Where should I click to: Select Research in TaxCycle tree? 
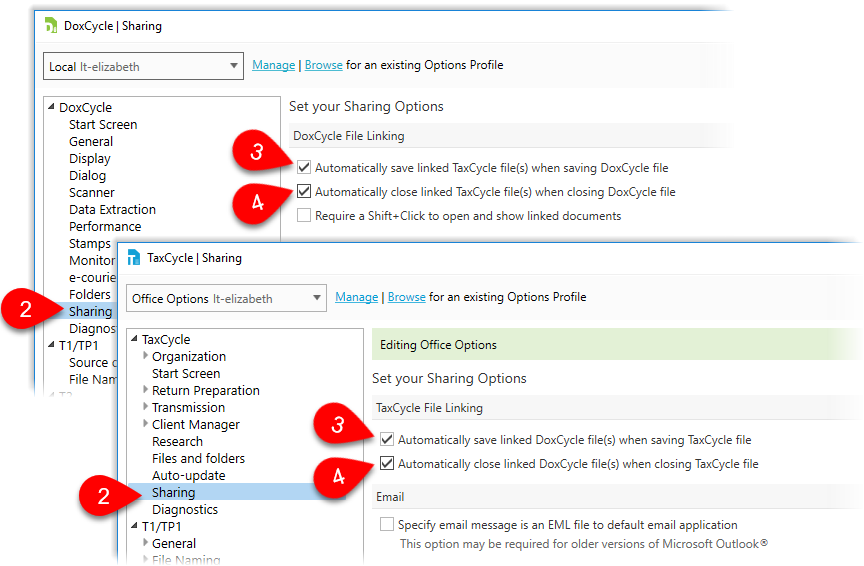pyautogui.click(x=177, y=441)
